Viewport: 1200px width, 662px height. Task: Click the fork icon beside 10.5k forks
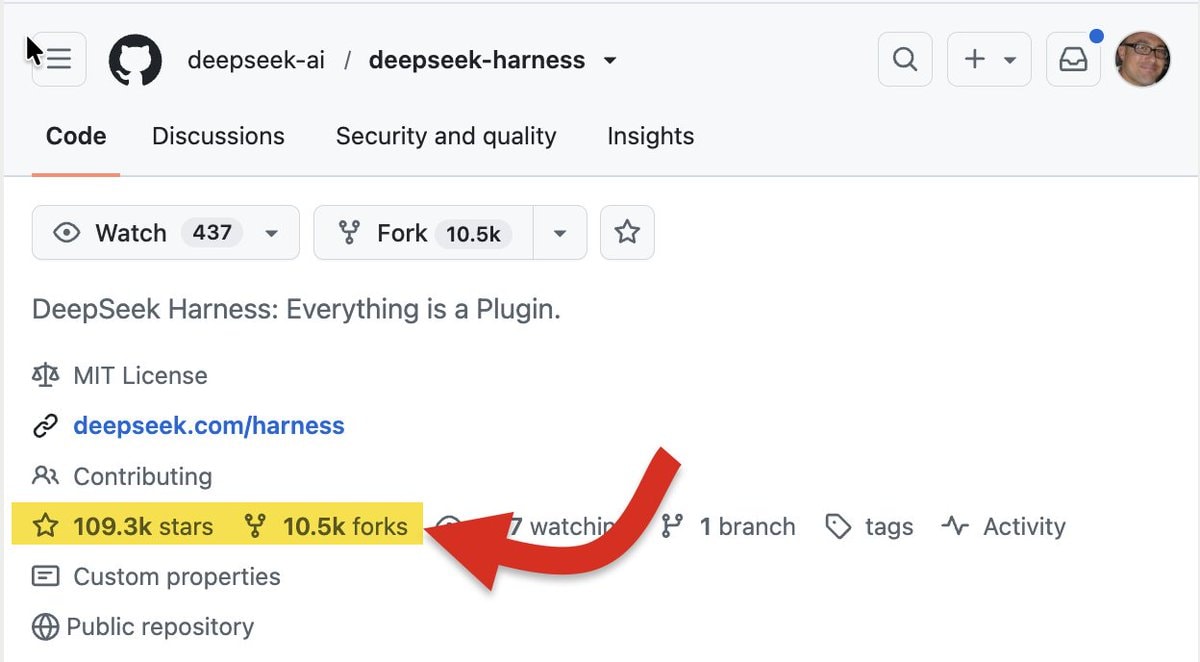click(255, 526)
